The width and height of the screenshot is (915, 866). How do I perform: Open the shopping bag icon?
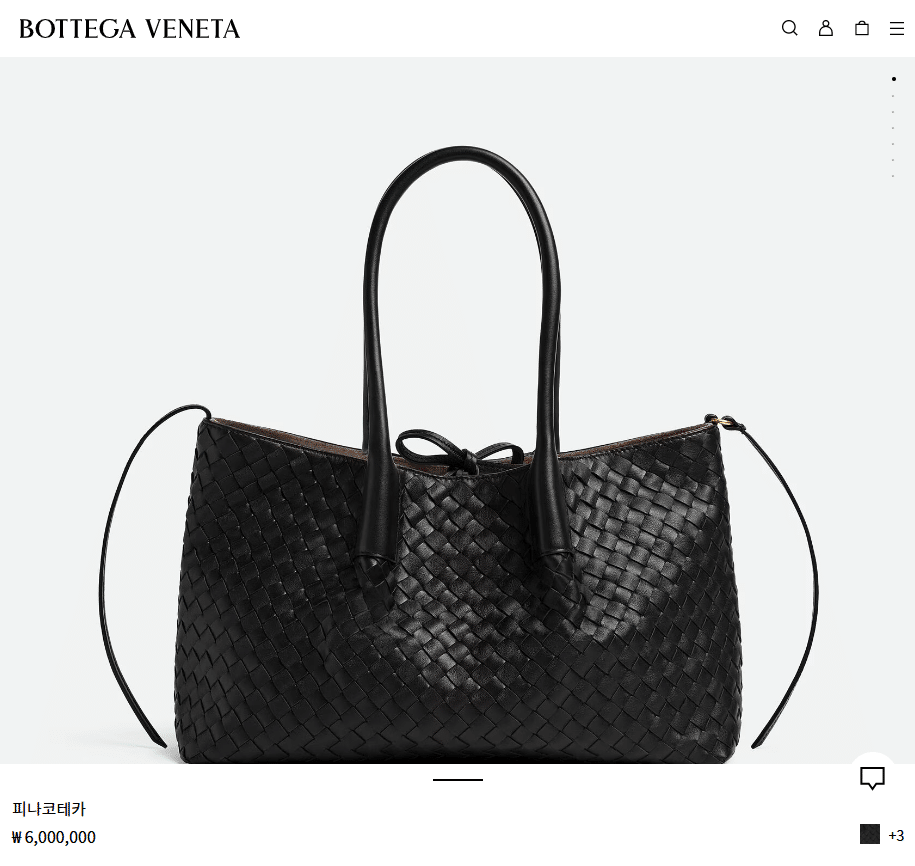tap(862, 28)
